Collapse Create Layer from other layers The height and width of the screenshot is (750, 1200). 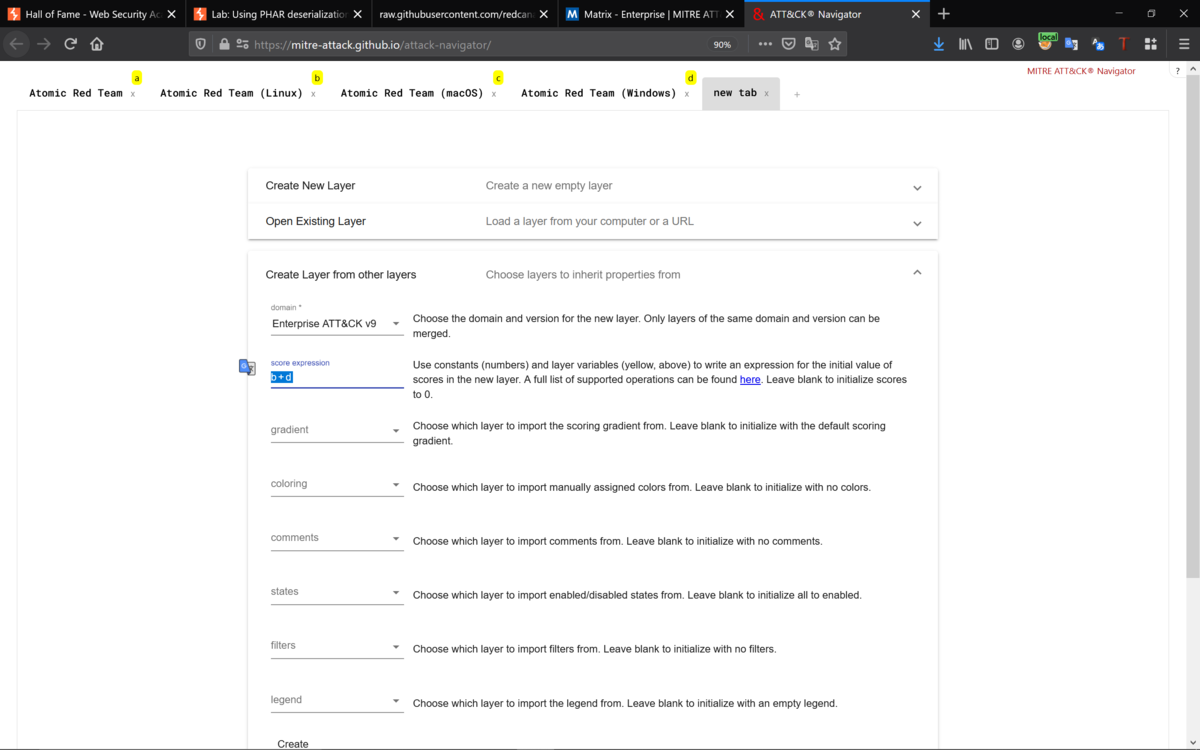click(593, 274)
